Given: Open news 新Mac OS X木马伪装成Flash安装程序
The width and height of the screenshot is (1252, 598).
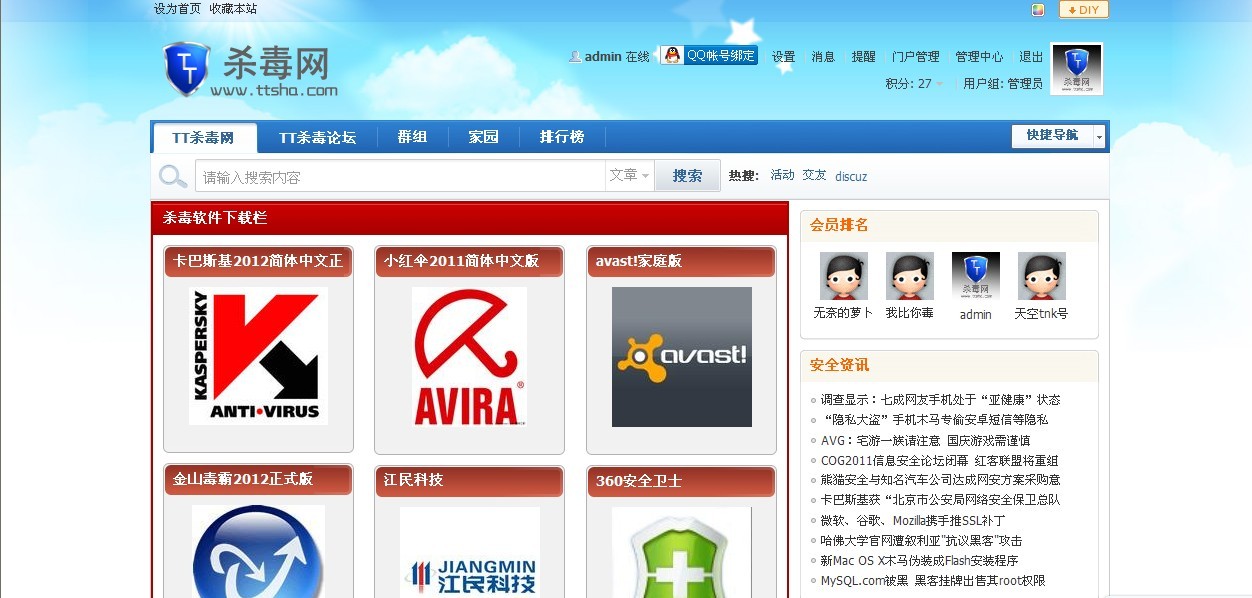Looking at the screenshot, I should pos(919,560).
